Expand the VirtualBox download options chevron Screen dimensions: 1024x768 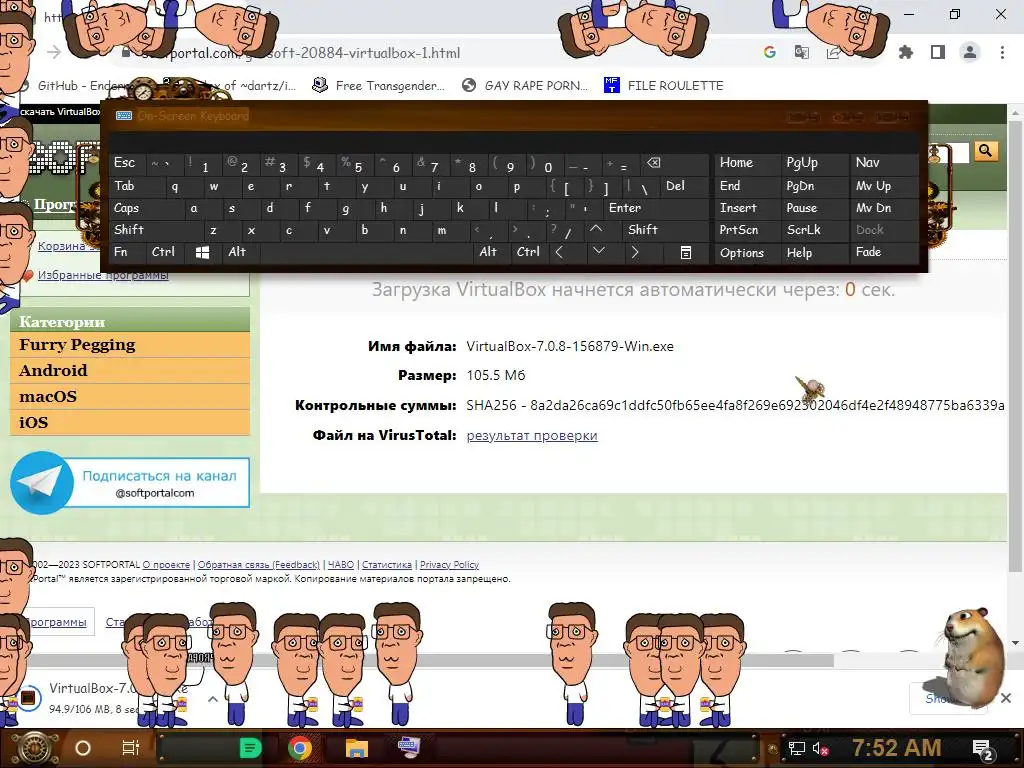click(213, 699)
